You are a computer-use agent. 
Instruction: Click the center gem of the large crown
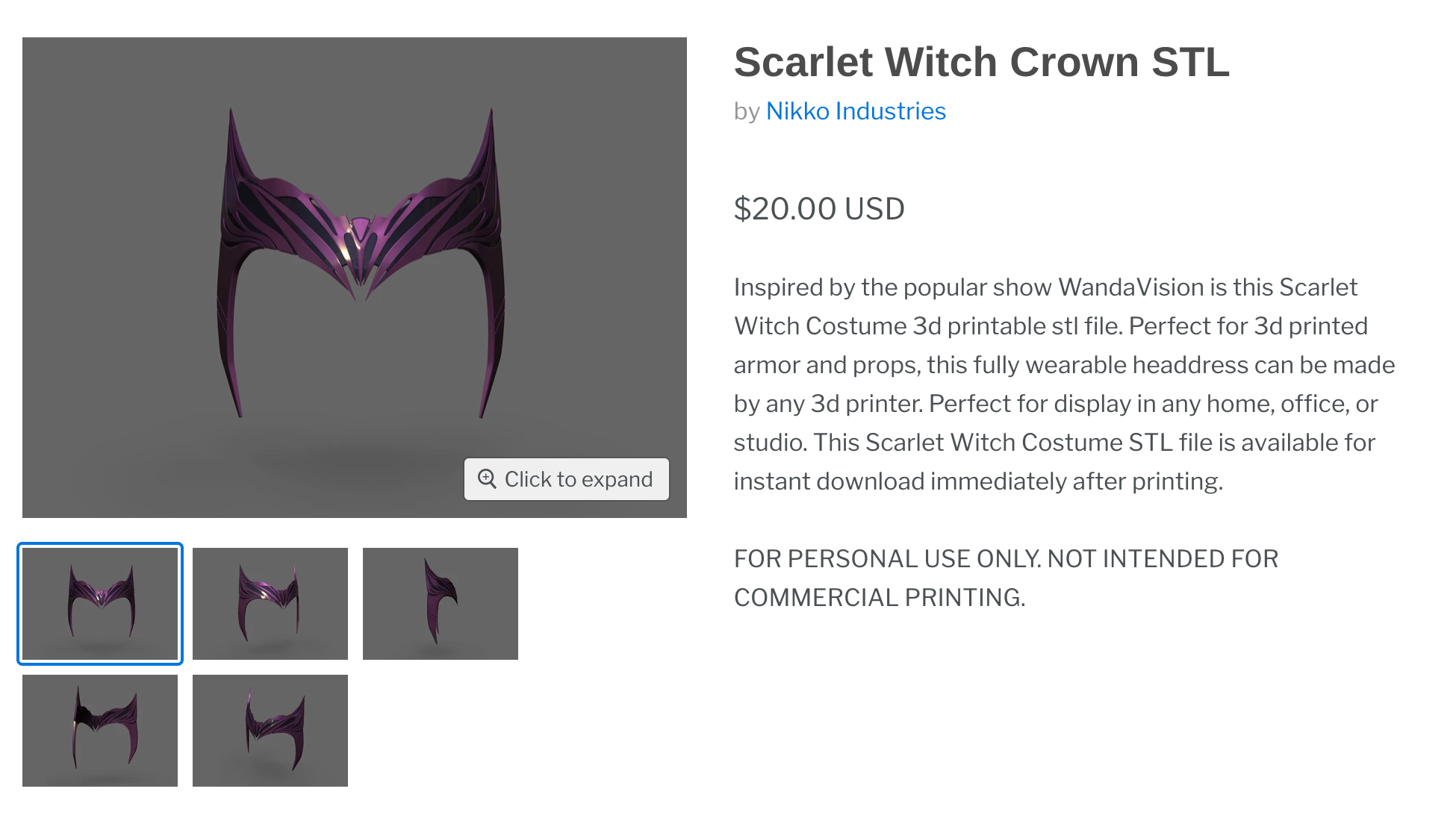coord(360,228)
